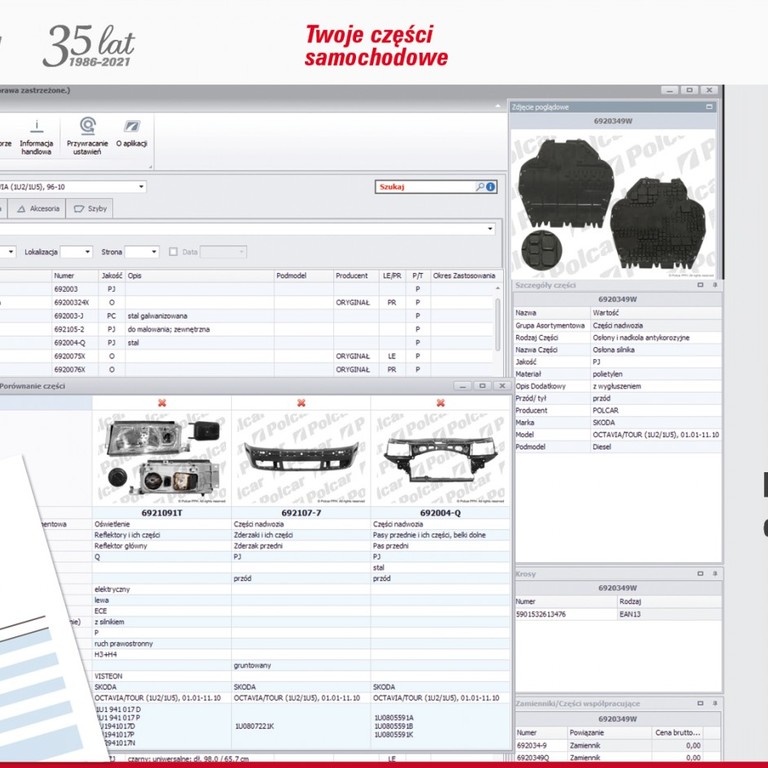This screenshot has height=768, width=768.
Task: Switch to the Akcesoria tab
Action: click(38, 209)
